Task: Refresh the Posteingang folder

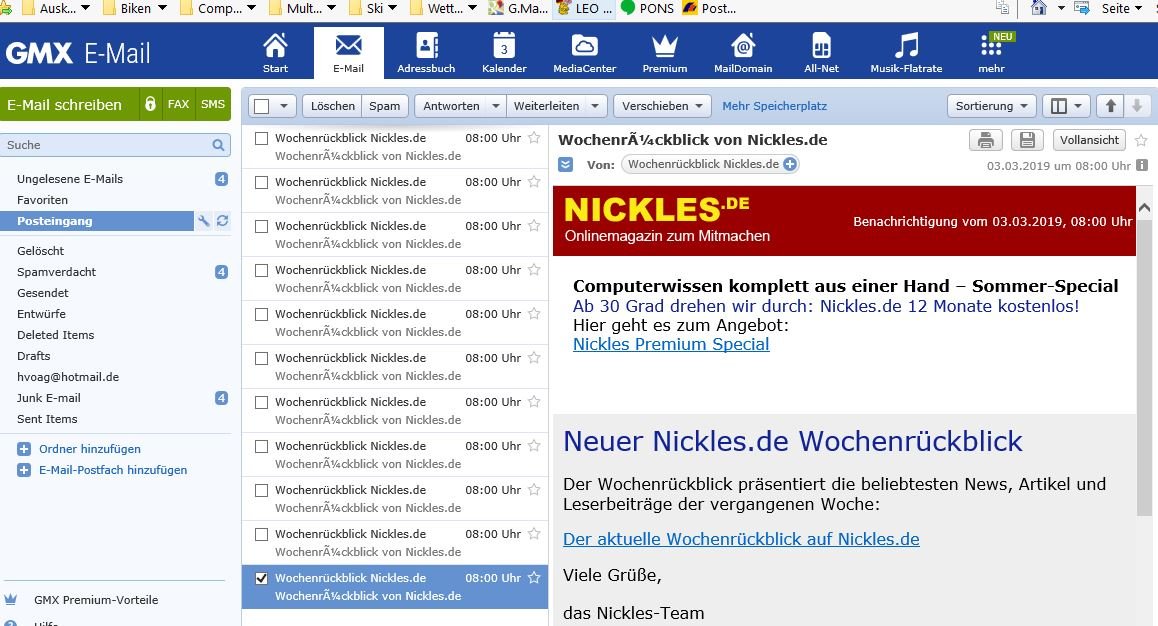Action: [x=222, y=221]
